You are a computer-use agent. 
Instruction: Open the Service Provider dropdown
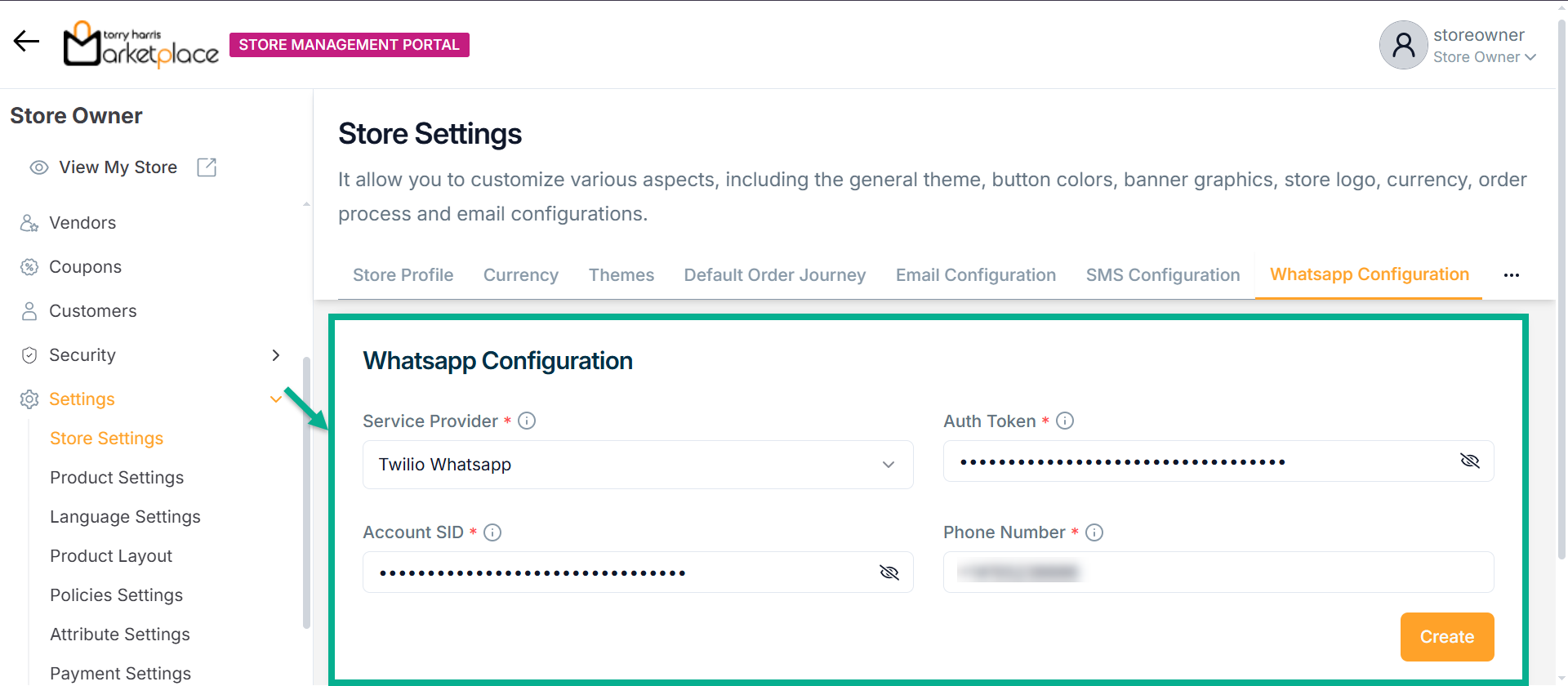click(637, 465)
